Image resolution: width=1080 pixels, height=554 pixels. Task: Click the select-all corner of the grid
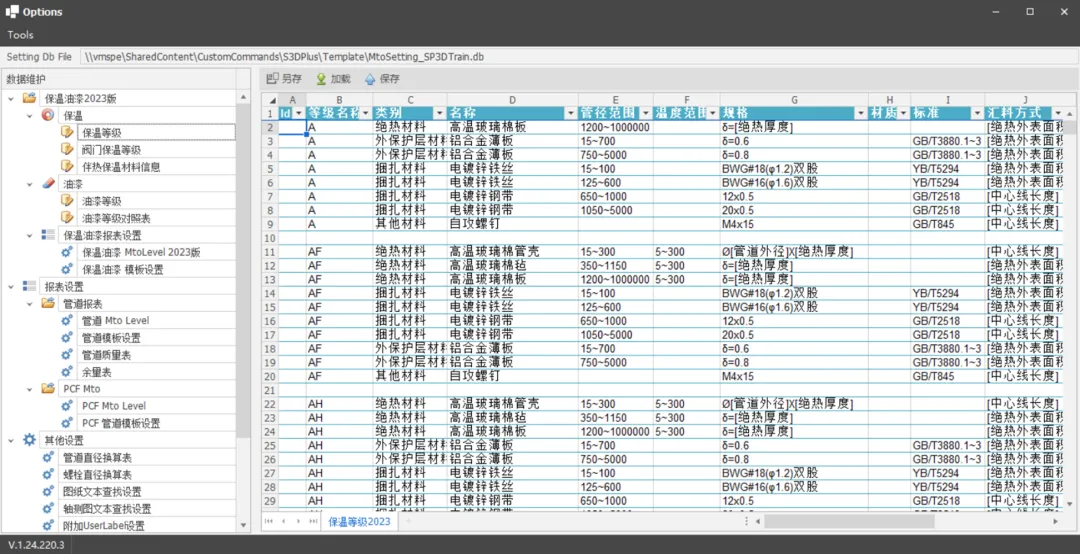click(x=269, y=100)
